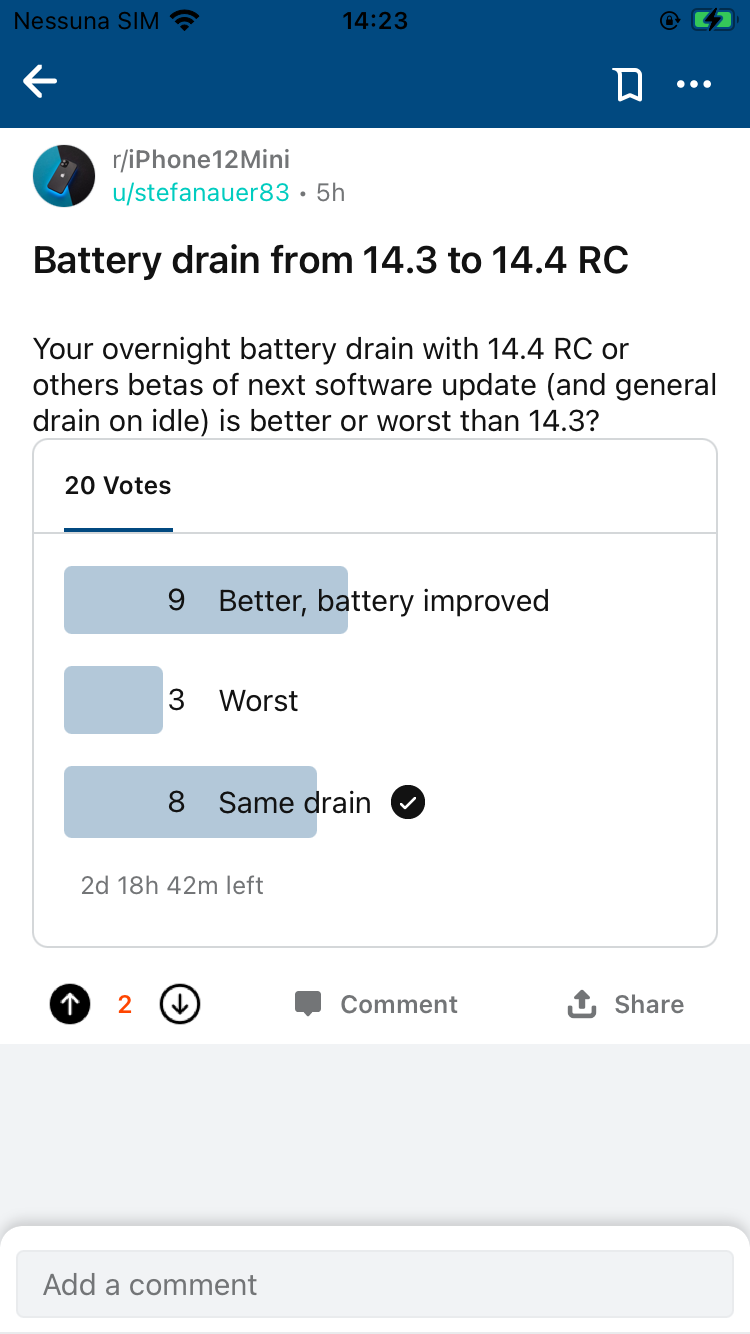
Task: Tap the Comment button label
Action: pos(398,1004)
